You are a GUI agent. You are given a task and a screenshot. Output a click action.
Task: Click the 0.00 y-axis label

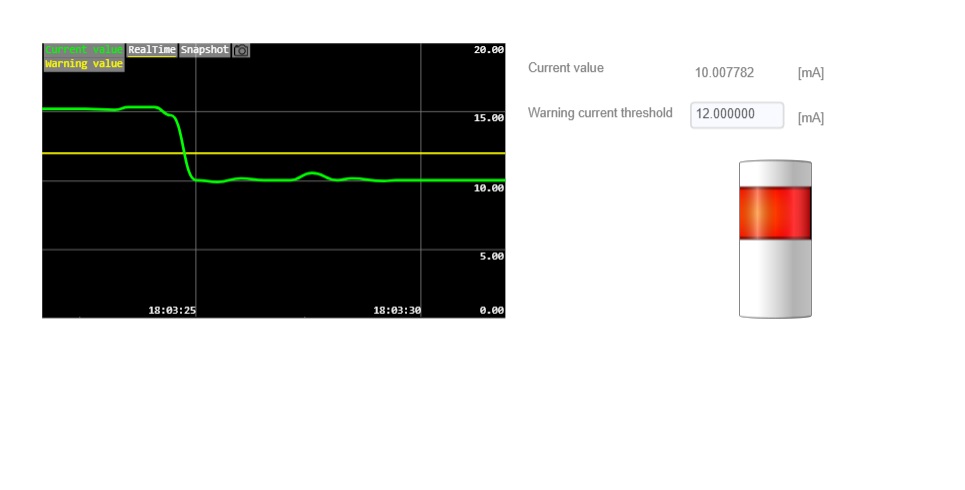(492, 310)
